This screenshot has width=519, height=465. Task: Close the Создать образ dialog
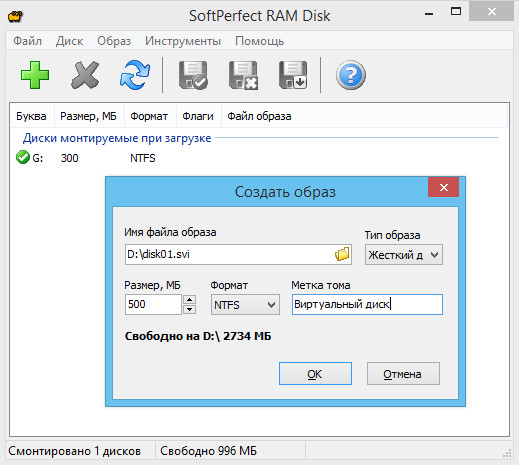444,187
